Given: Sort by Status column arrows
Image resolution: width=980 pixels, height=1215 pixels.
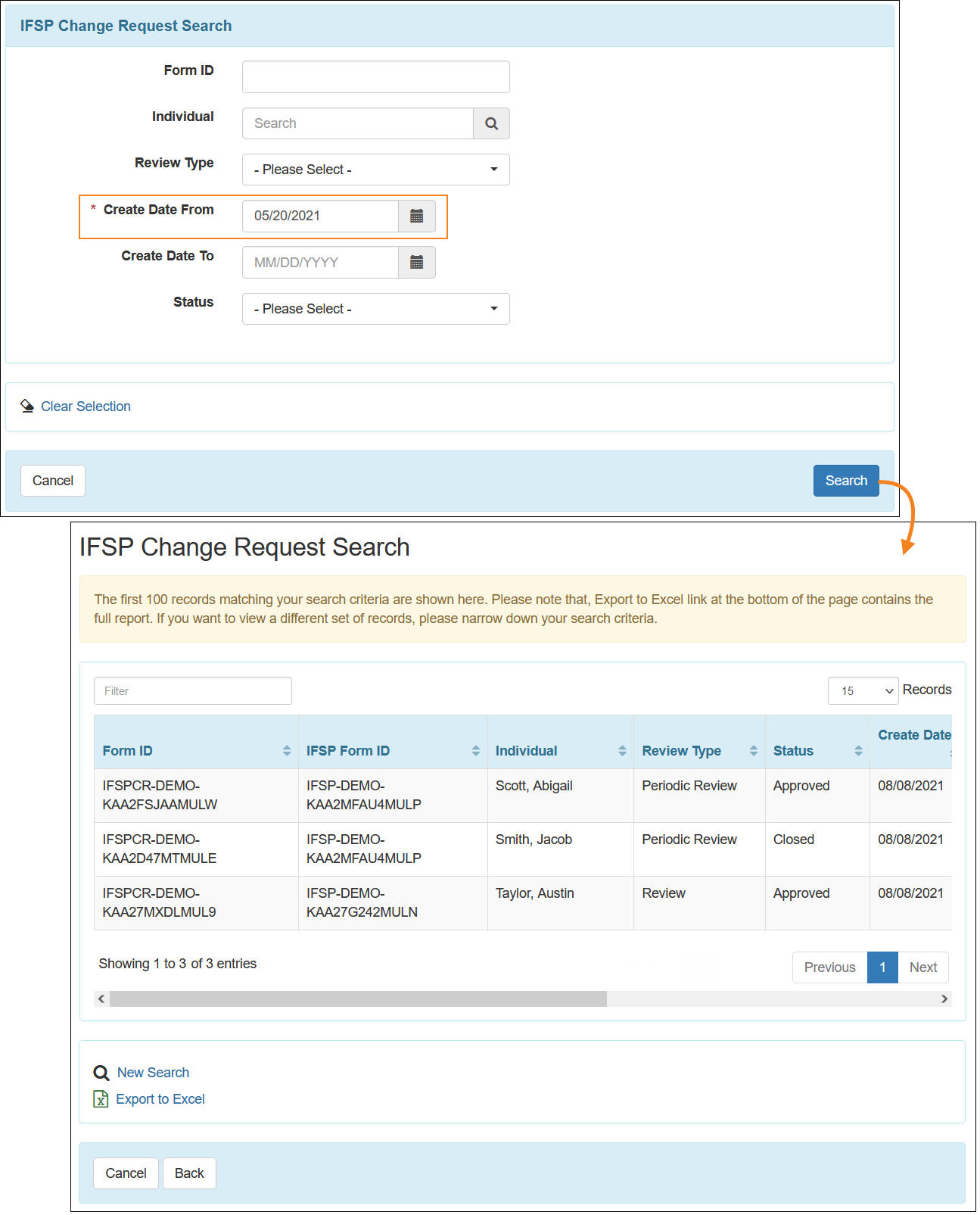Looking at the screenshot, I should pyautogui.click(x=858, y=751).
